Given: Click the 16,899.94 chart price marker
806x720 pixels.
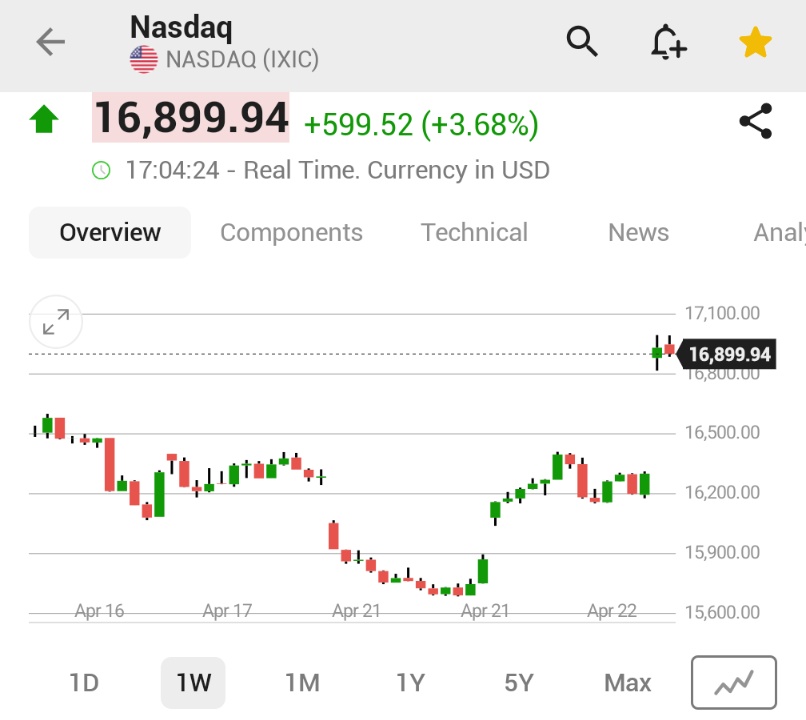Looking at the screenshot, I should [x=727, y=354].
